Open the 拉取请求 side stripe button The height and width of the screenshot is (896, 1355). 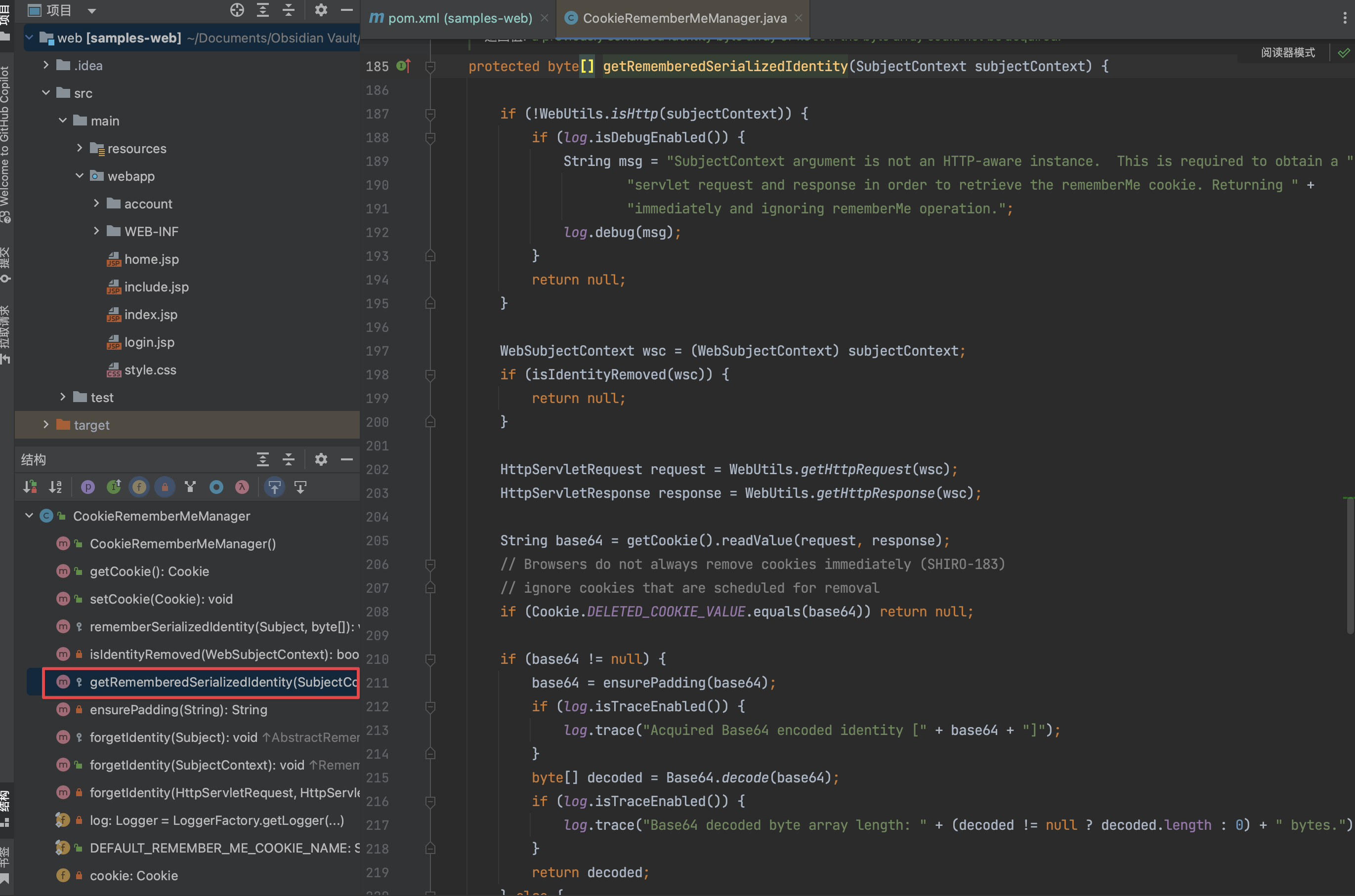click(x=6, y=334)
